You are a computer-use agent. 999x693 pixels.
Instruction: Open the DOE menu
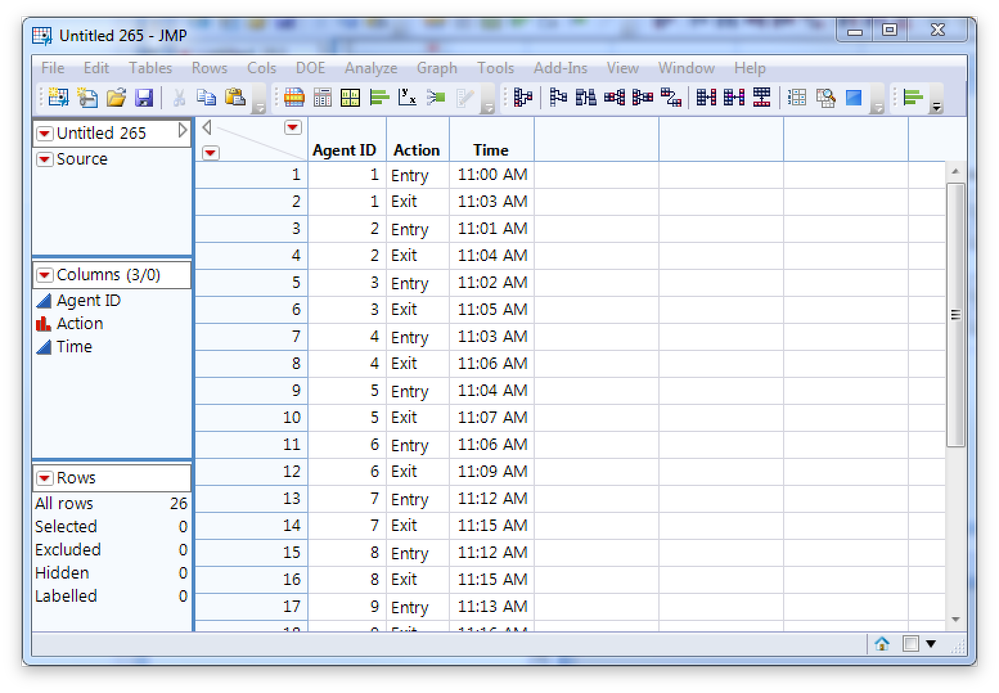pos(310,68)
